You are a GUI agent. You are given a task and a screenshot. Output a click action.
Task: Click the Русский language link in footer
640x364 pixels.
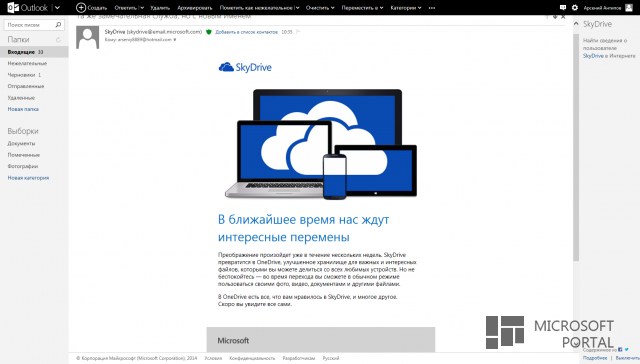331,358
